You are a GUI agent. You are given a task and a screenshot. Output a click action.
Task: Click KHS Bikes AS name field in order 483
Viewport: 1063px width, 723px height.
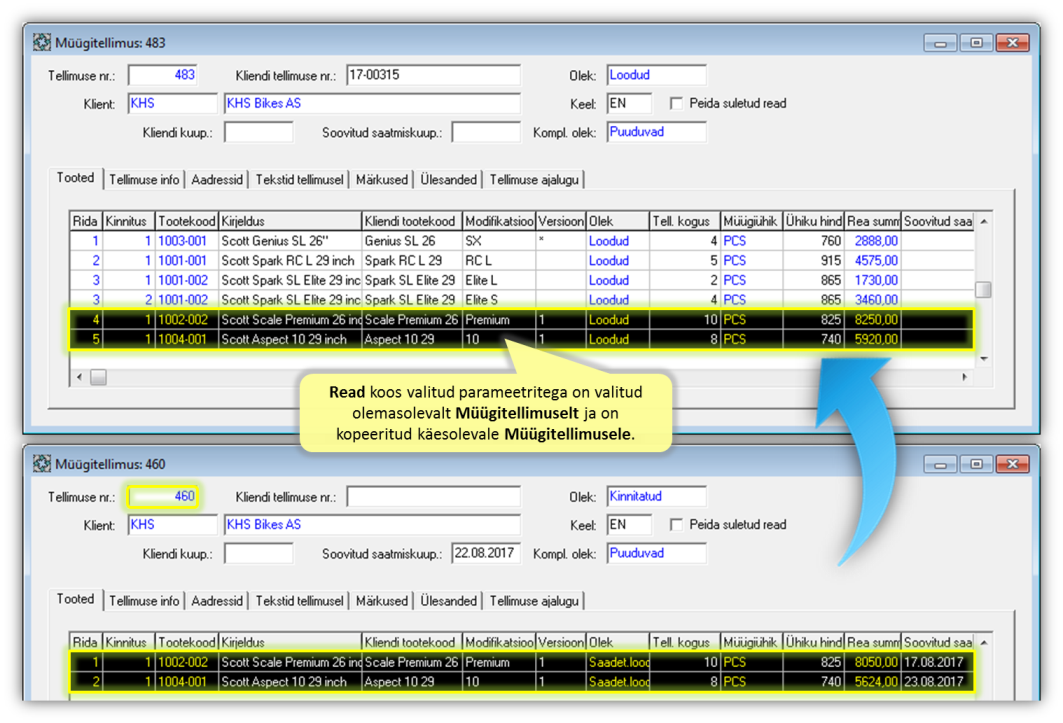point(372,104)
